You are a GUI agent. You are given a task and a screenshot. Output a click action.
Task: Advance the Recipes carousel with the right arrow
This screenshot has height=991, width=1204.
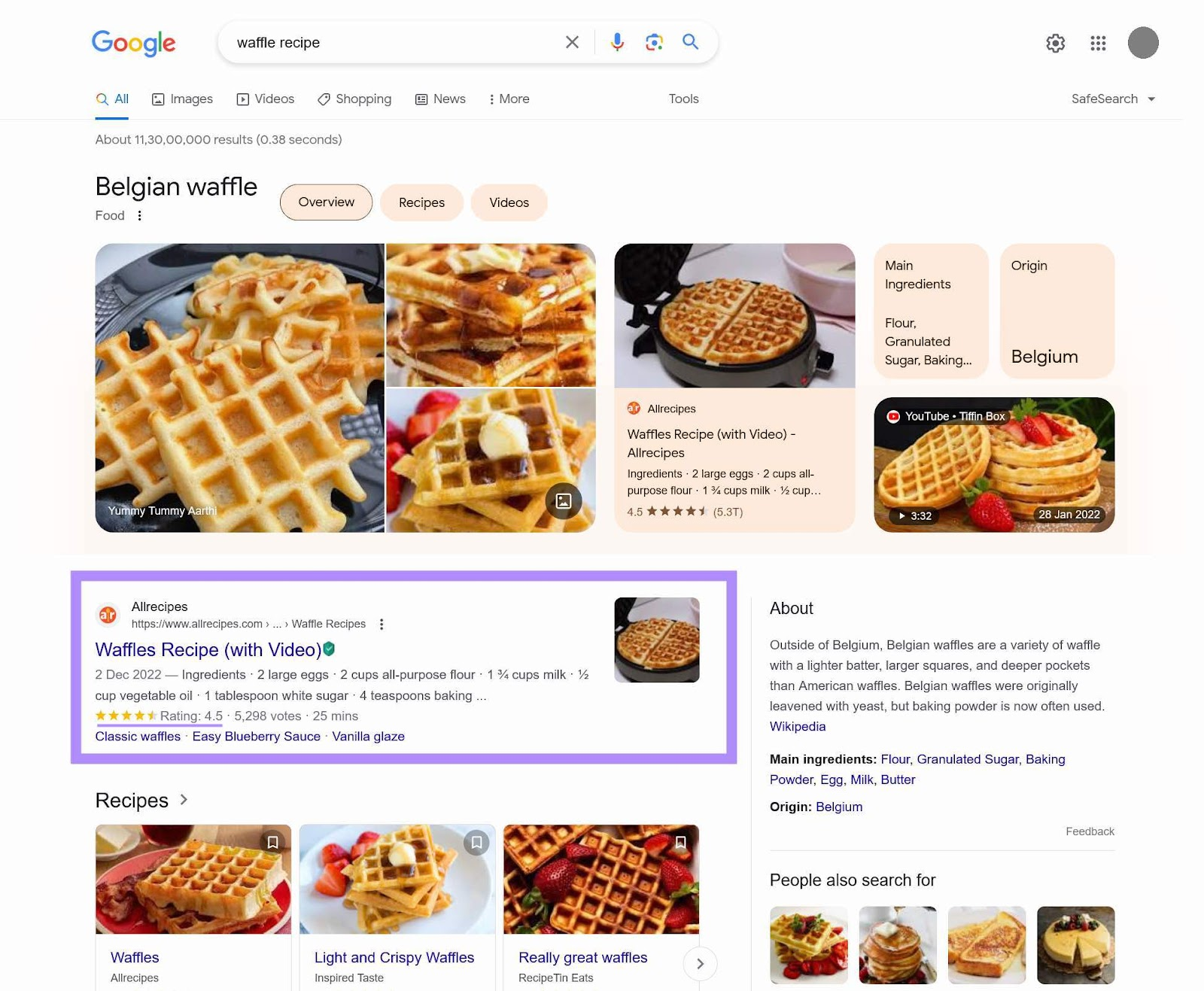click(700, 964)
